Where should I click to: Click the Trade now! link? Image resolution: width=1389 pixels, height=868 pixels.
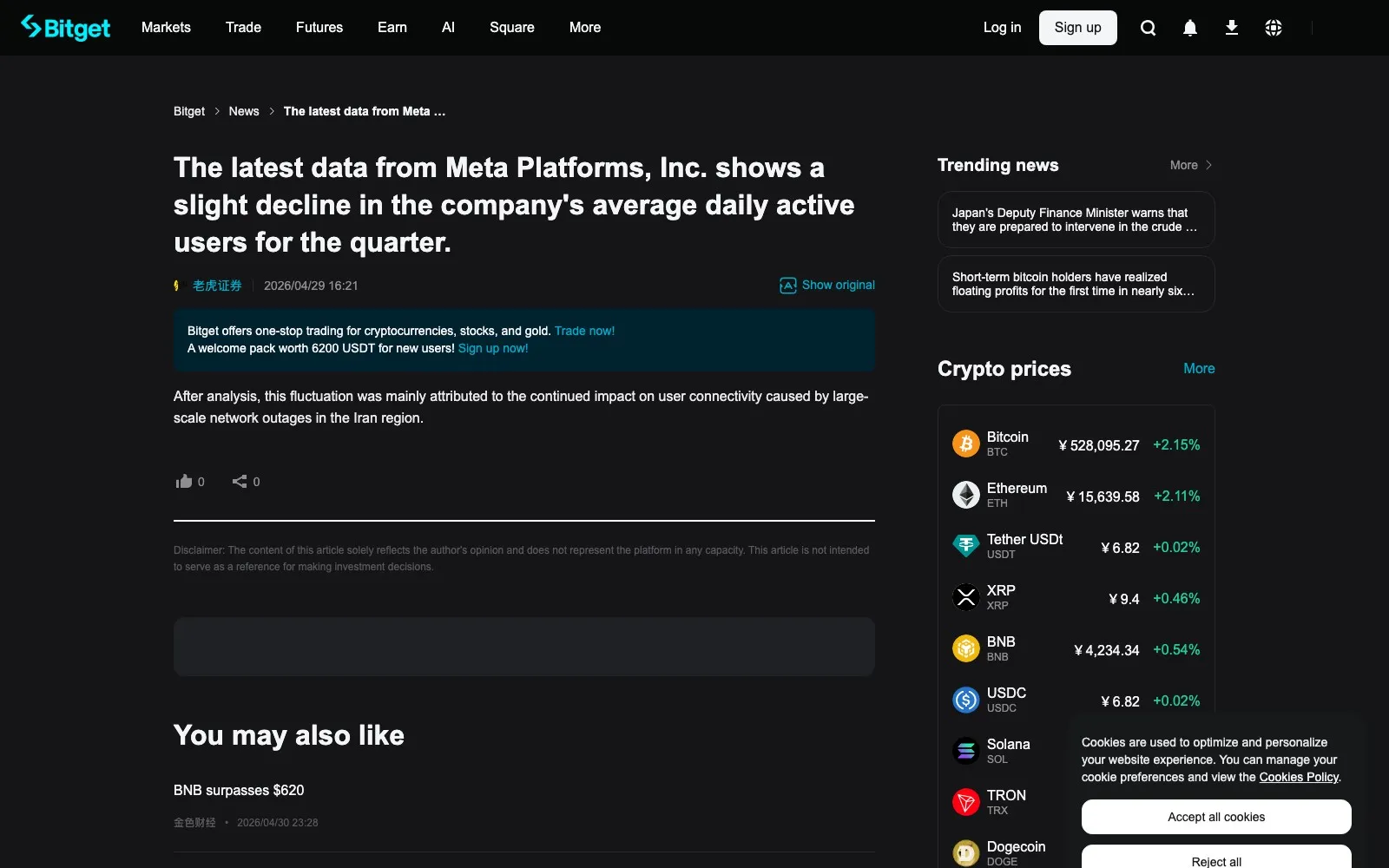tap(584, 331)
